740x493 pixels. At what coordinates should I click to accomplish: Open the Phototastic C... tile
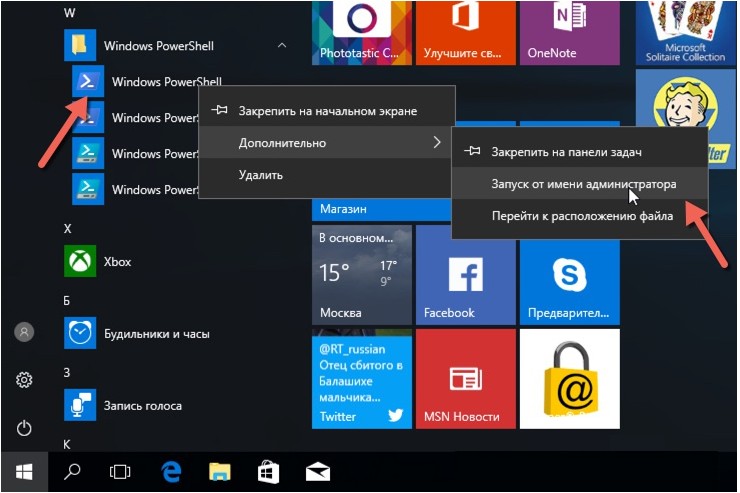(x=362, y=33)
